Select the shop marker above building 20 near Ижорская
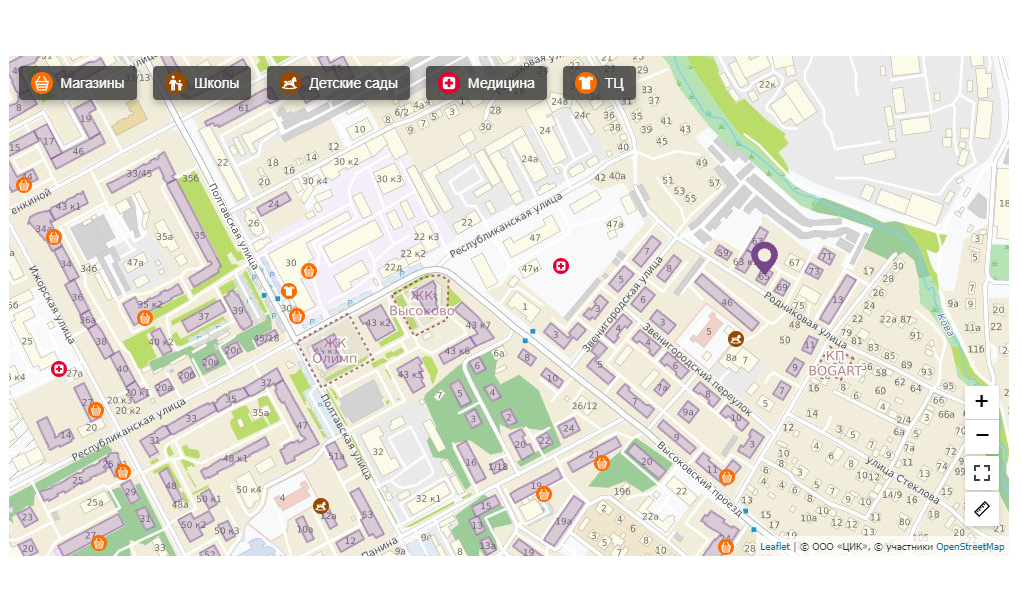 96,410
